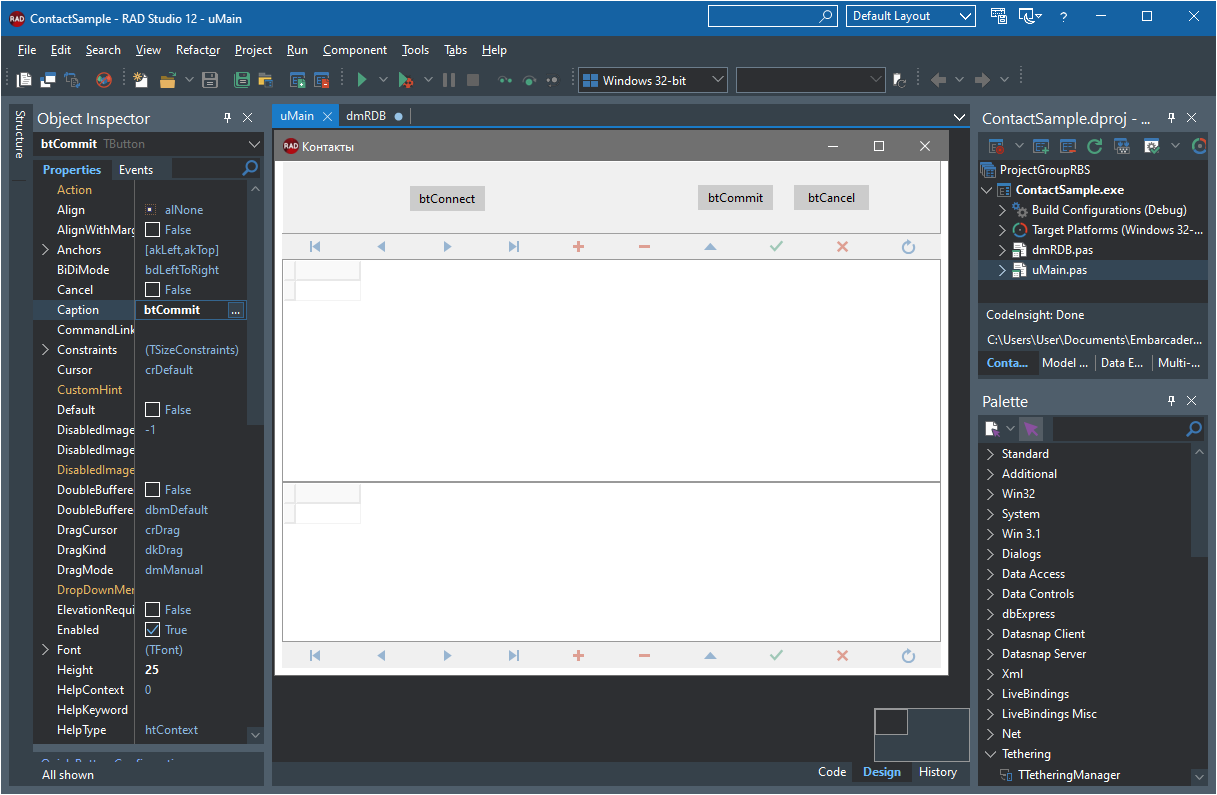Toggle the DoubleBuffered checkbox
1217x795 pixels.
(152, 490)
